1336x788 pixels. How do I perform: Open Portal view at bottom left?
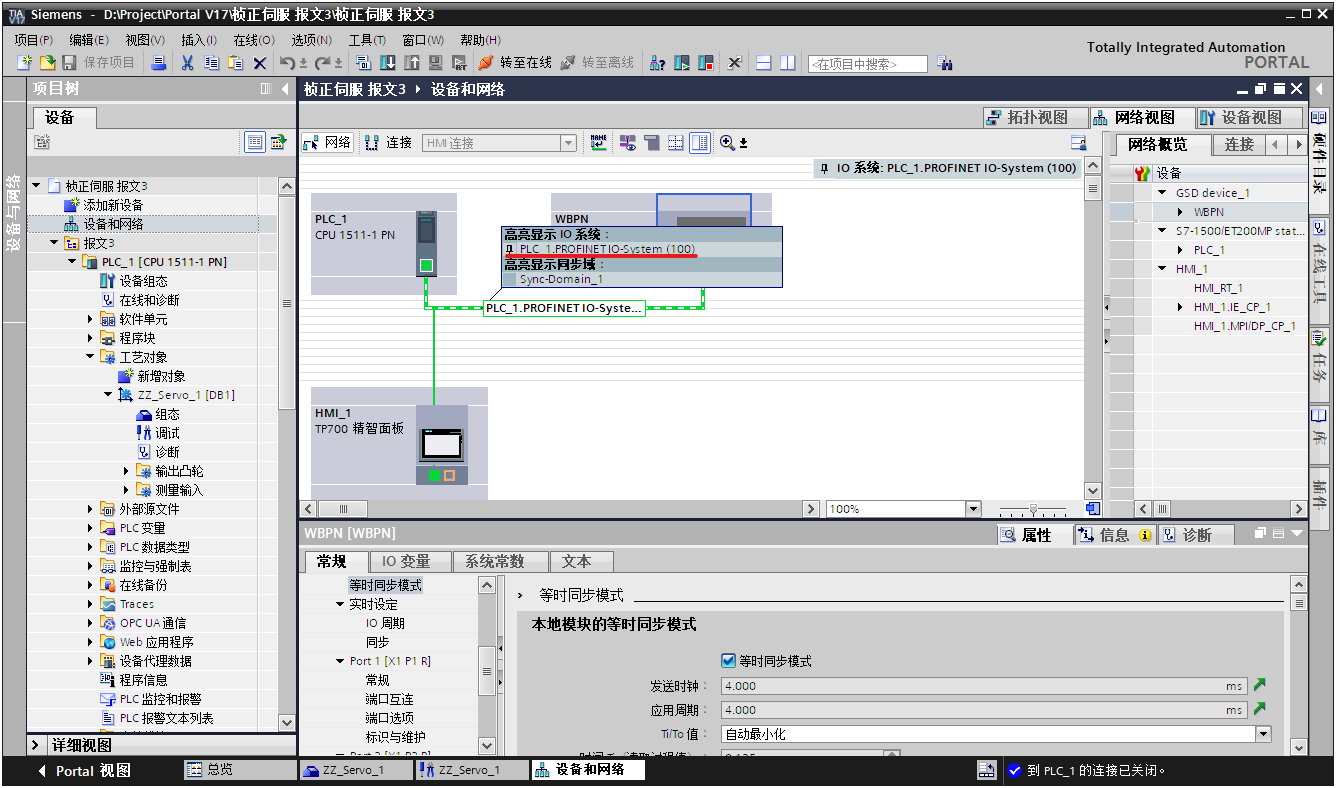coord(84,771)
